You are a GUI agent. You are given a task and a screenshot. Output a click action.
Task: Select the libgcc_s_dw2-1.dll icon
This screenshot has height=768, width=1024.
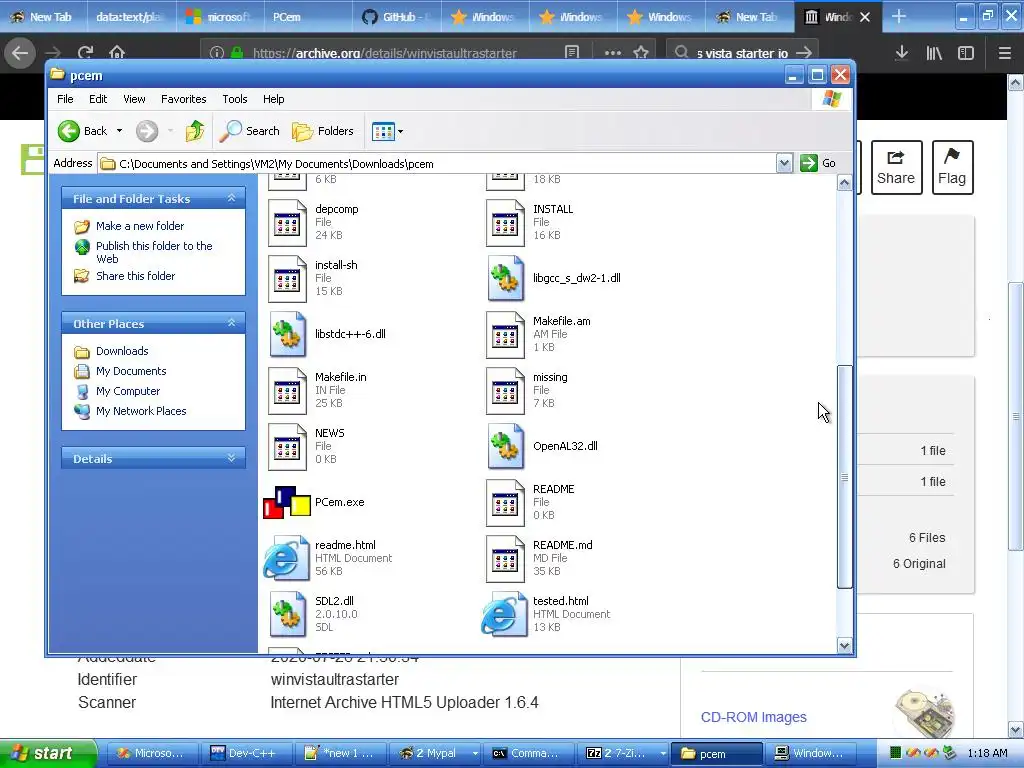tap(505, 279)
